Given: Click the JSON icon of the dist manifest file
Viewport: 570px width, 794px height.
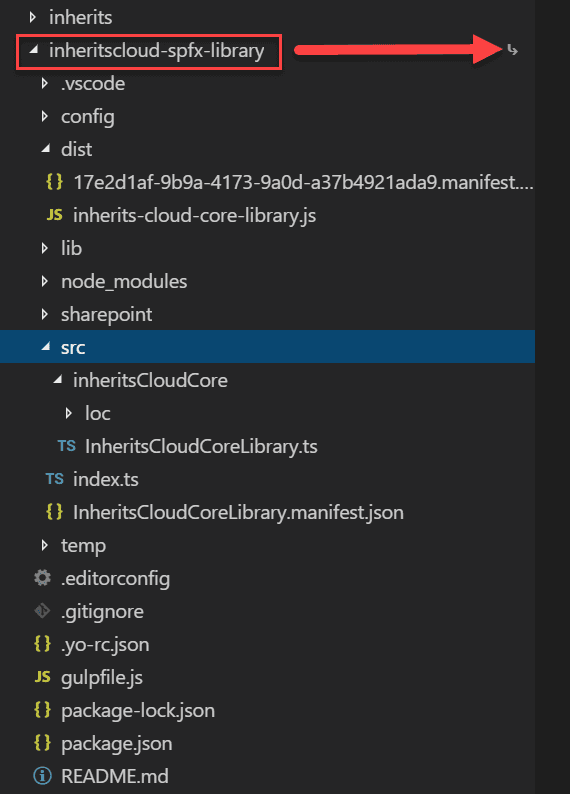Looking at the screenshot, I should click(54, 181).
